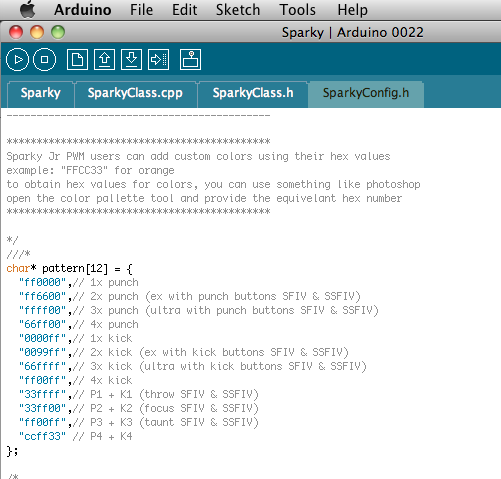Screen dimensions: 501x479
Task: Click the Open sketch (up arrow) icon
Action: 105,60
